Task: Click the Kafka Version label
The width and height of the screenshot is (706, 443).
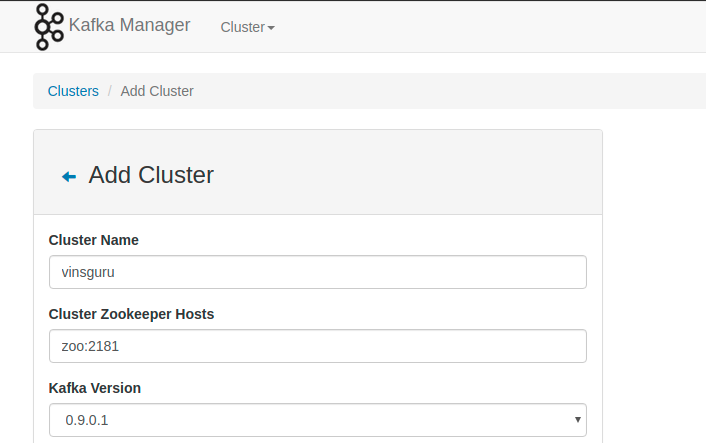Action: click(95, 388)
